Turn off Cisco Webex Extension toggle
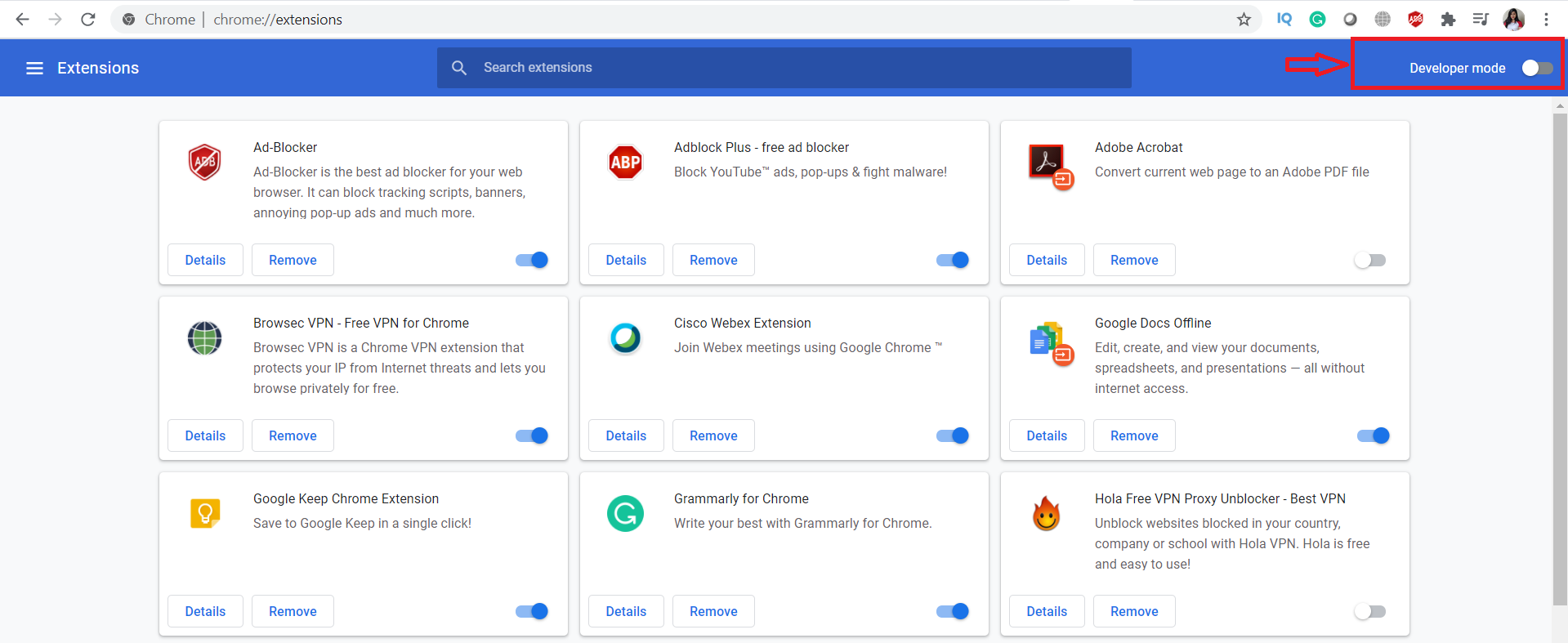Image resolution: width=1568 pixels, height=643 pixels. point(953,435)
